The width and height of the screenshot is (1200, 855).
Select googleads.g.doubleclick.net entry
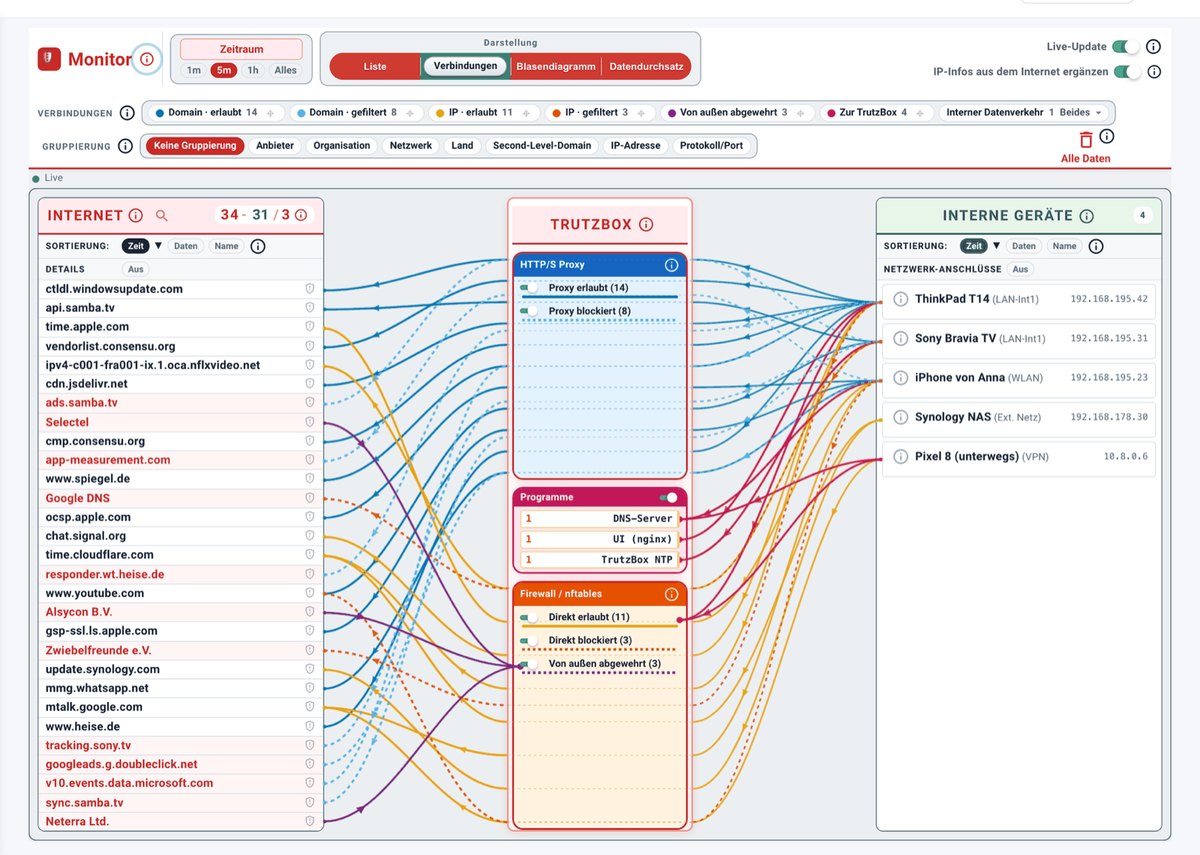[180, 764]
